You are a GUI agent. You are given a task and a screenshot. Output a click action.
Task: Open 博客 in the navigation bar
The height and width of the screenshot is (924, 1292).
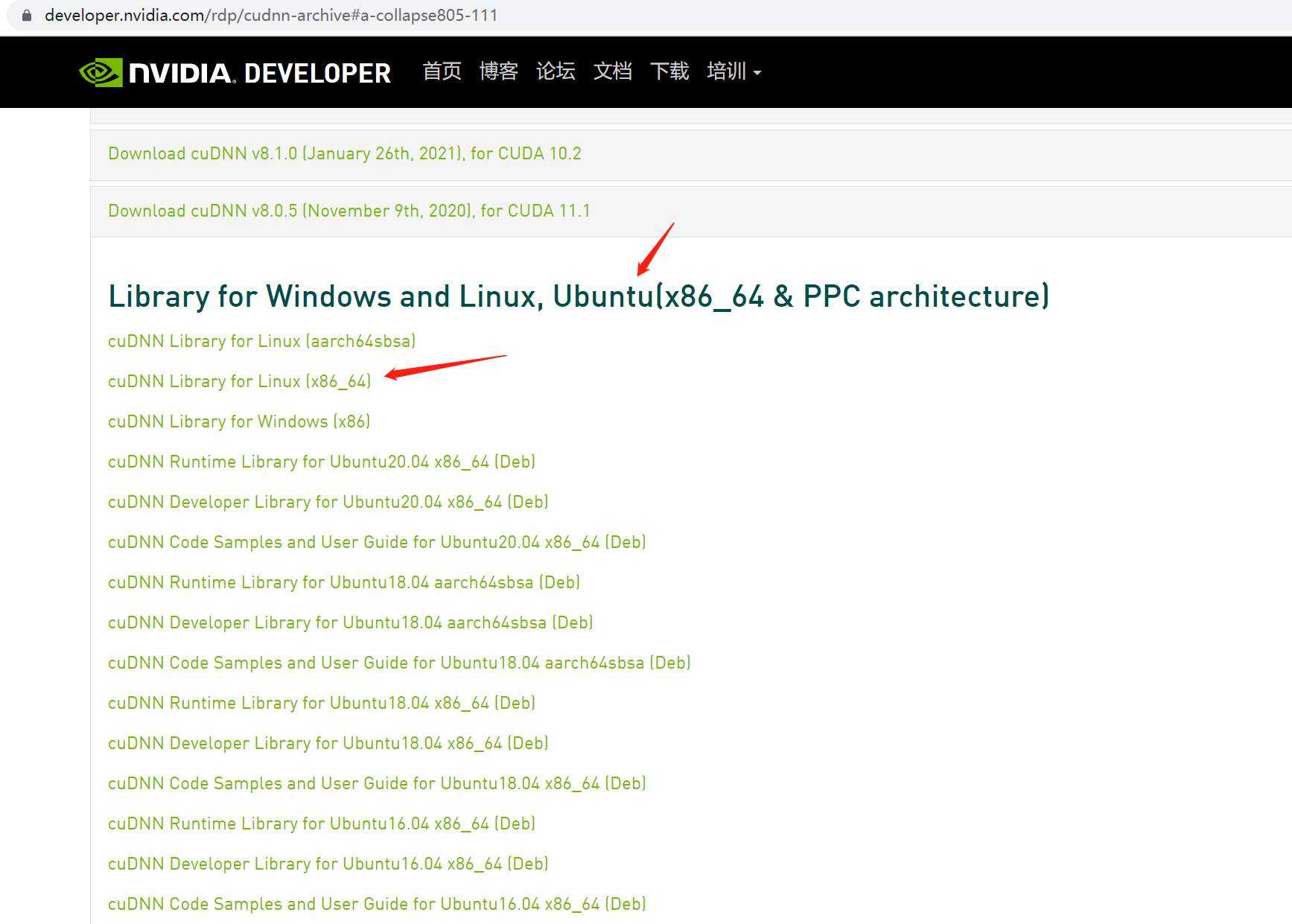point(499,71)
